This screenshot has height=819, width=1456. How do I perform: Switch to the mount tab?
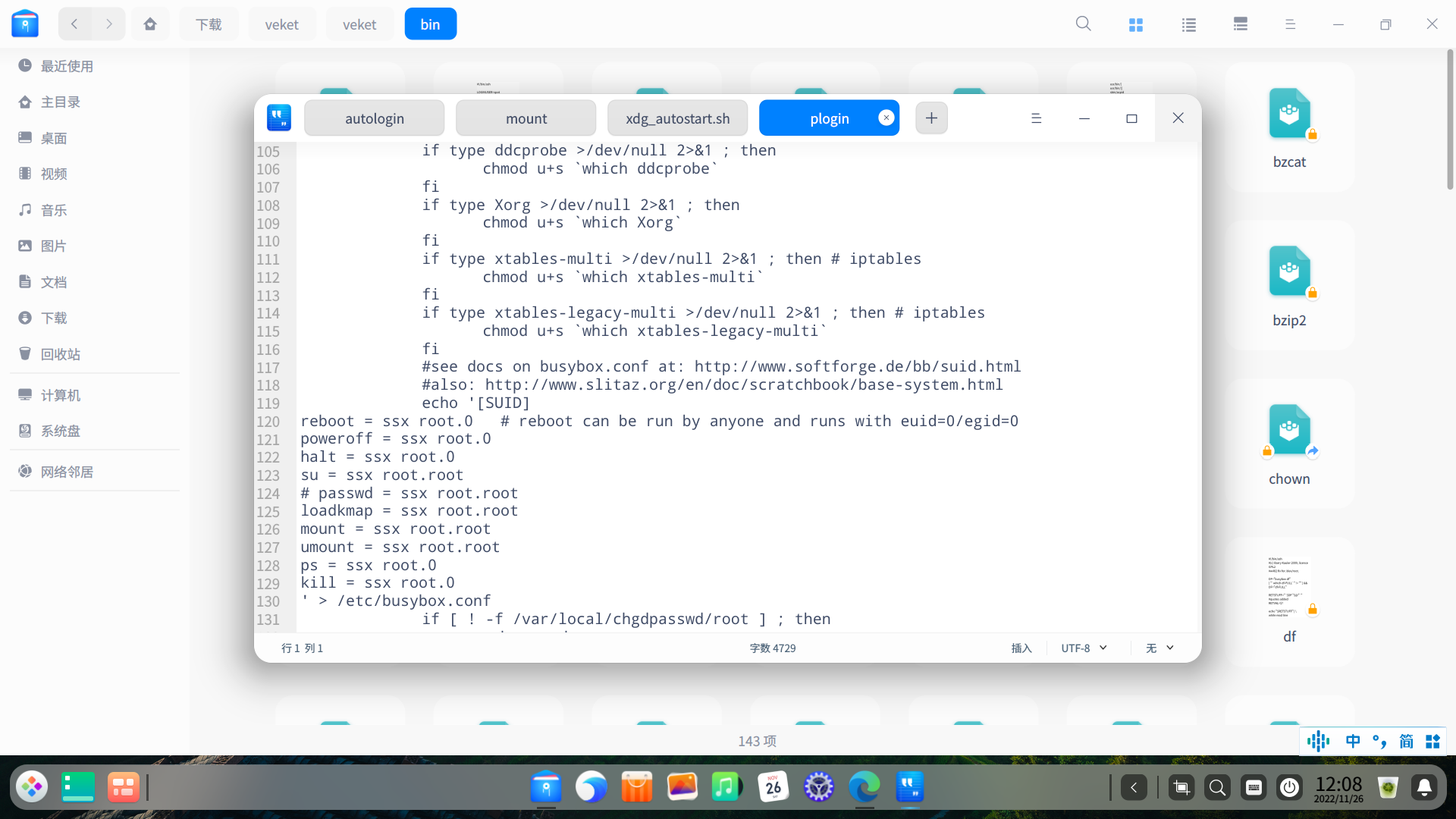(526, 118)
